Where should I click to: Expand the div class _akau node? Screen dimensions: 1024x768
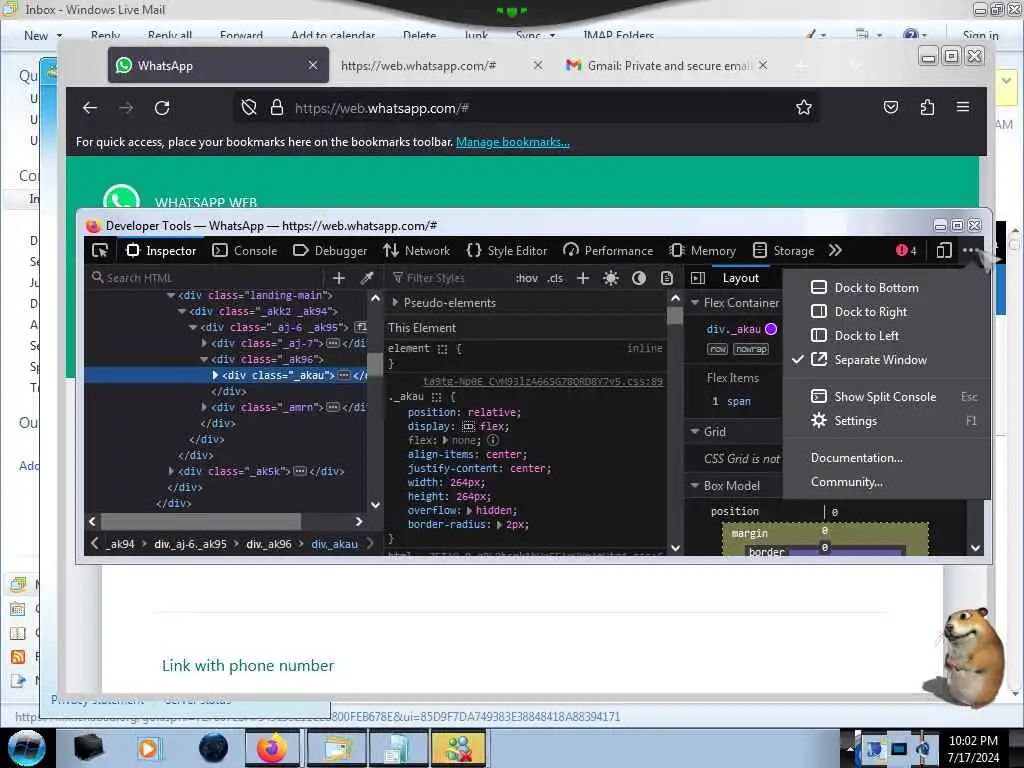[215, 375]
